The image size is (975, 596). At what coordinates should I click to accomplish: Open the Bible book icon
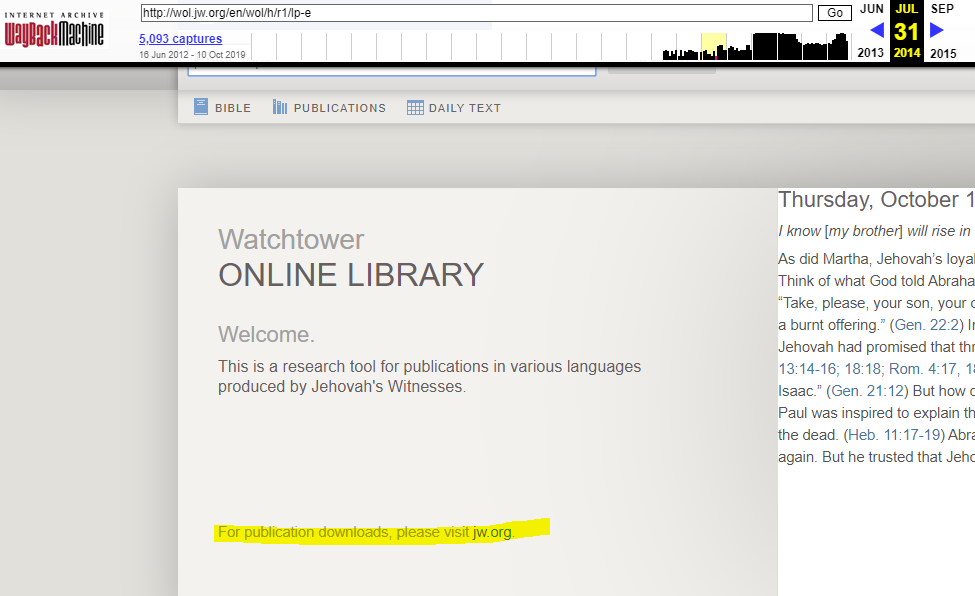pos(201,107)
